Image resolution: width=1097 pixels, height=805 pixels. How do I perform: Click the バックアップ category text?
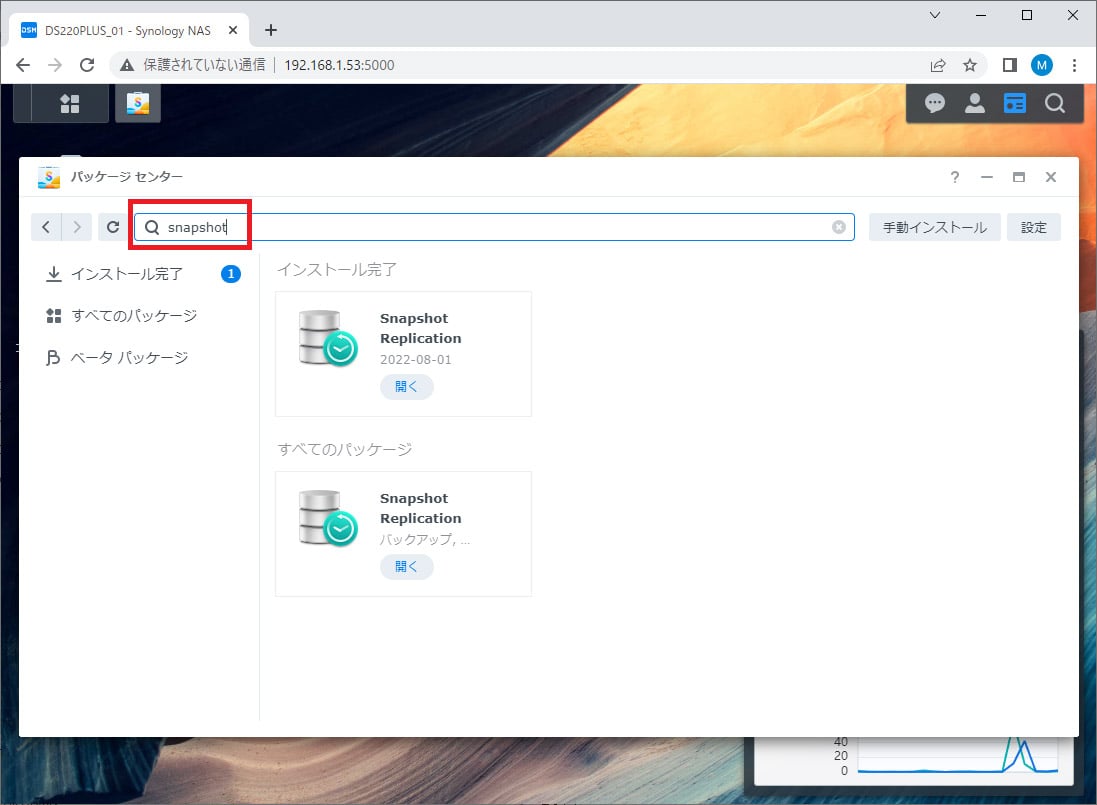[425, 539]
